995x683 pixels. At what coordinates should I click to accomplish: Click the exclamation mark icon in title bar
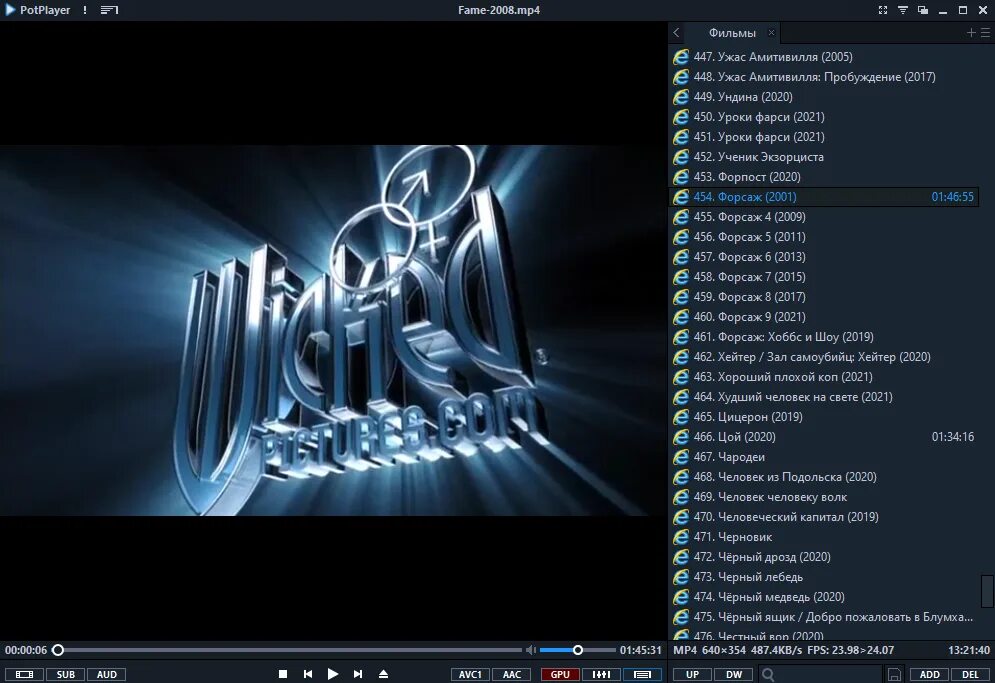point(85,10)
